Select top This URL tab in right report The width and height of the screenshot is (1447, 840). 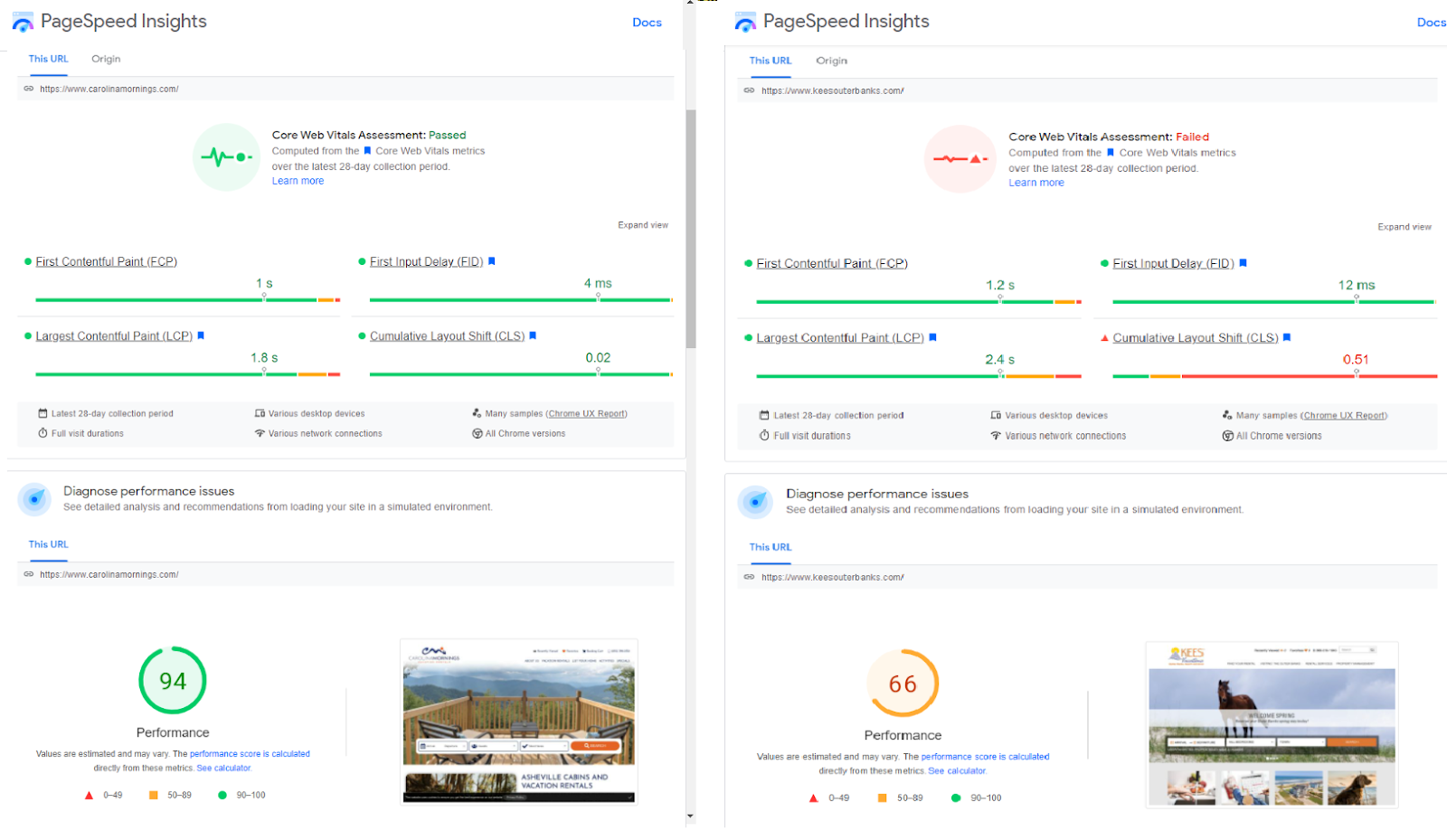771,61
